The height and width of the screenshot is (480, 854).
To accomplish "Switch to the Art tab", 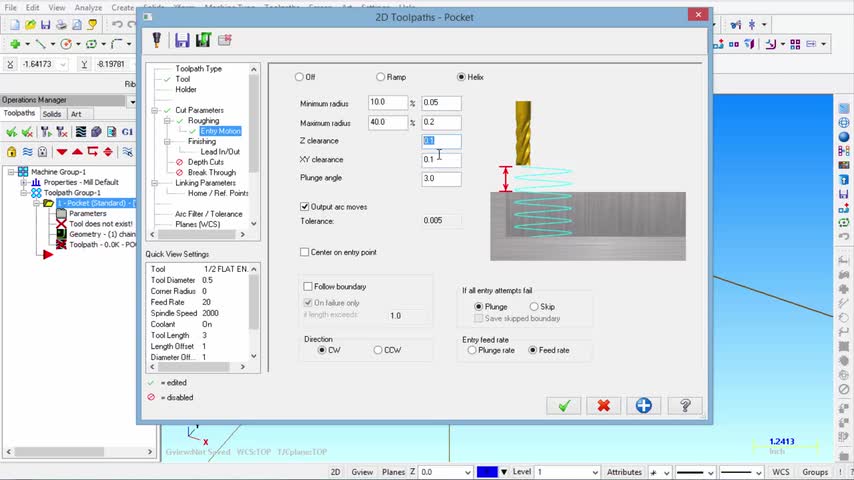I will [76, 114].
